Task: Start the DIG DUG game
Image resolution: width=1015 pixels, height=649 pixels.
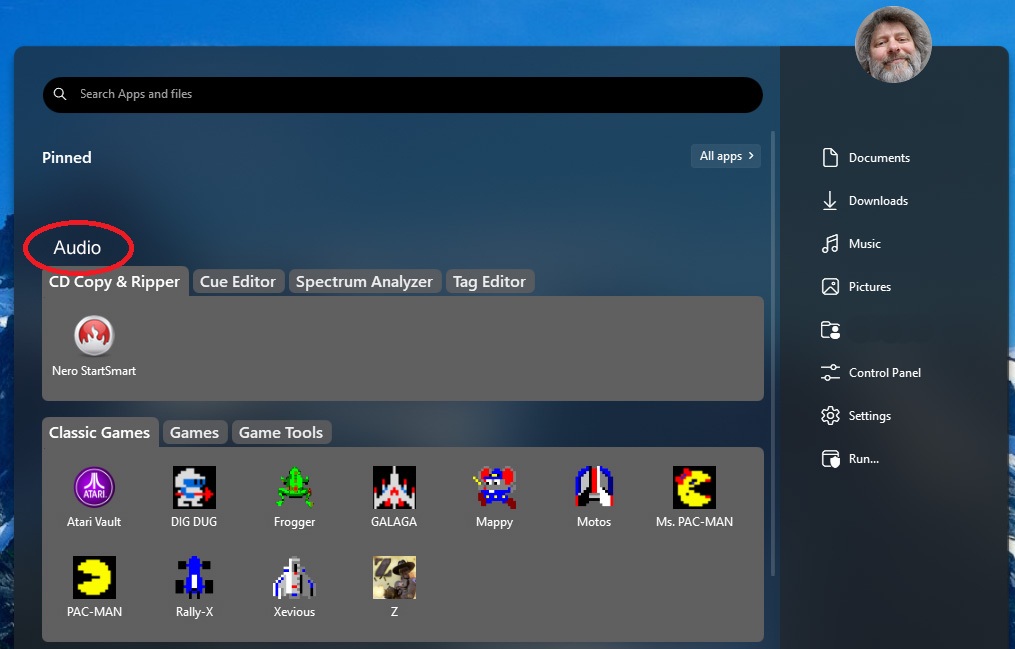Action: click(x=194, y=497)
